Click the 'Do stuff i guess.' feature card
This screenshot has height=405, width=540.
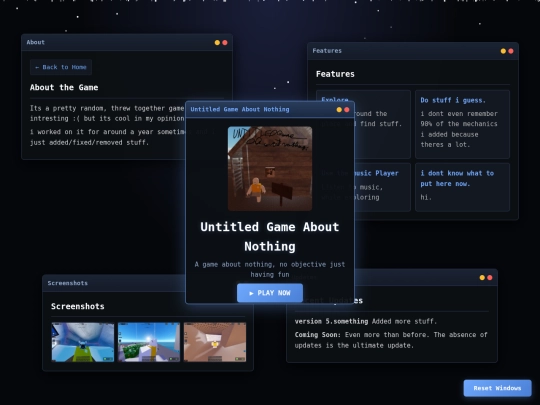point(462,124)
